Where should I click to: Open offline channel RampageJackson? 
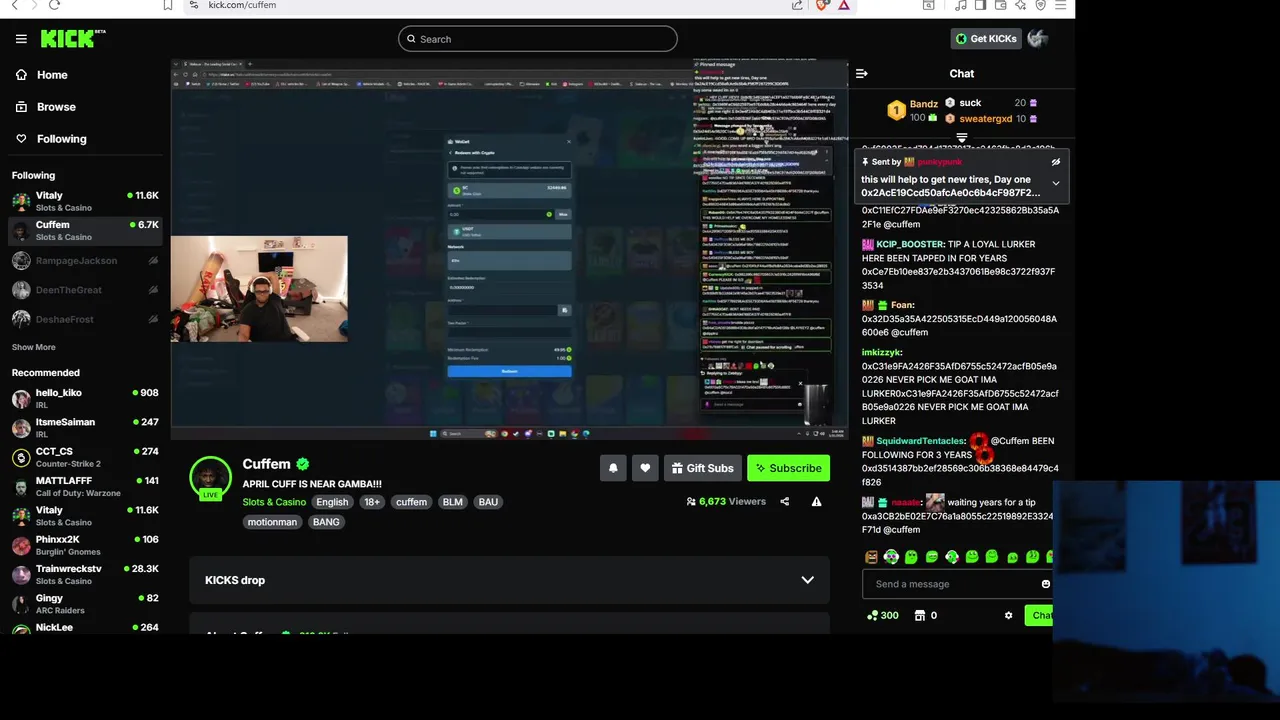click(x=85, y=261)
